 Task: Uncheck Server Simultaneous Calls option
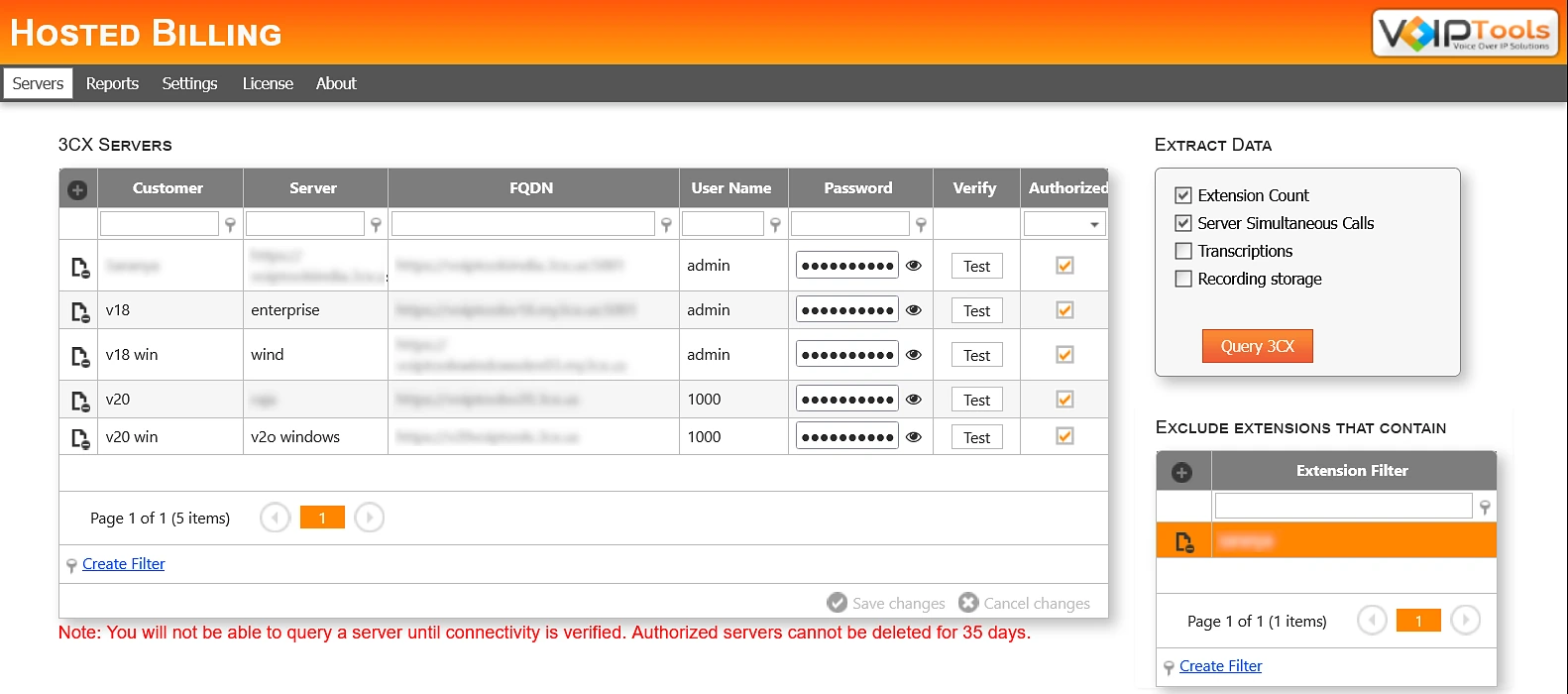click(1182, 223)
